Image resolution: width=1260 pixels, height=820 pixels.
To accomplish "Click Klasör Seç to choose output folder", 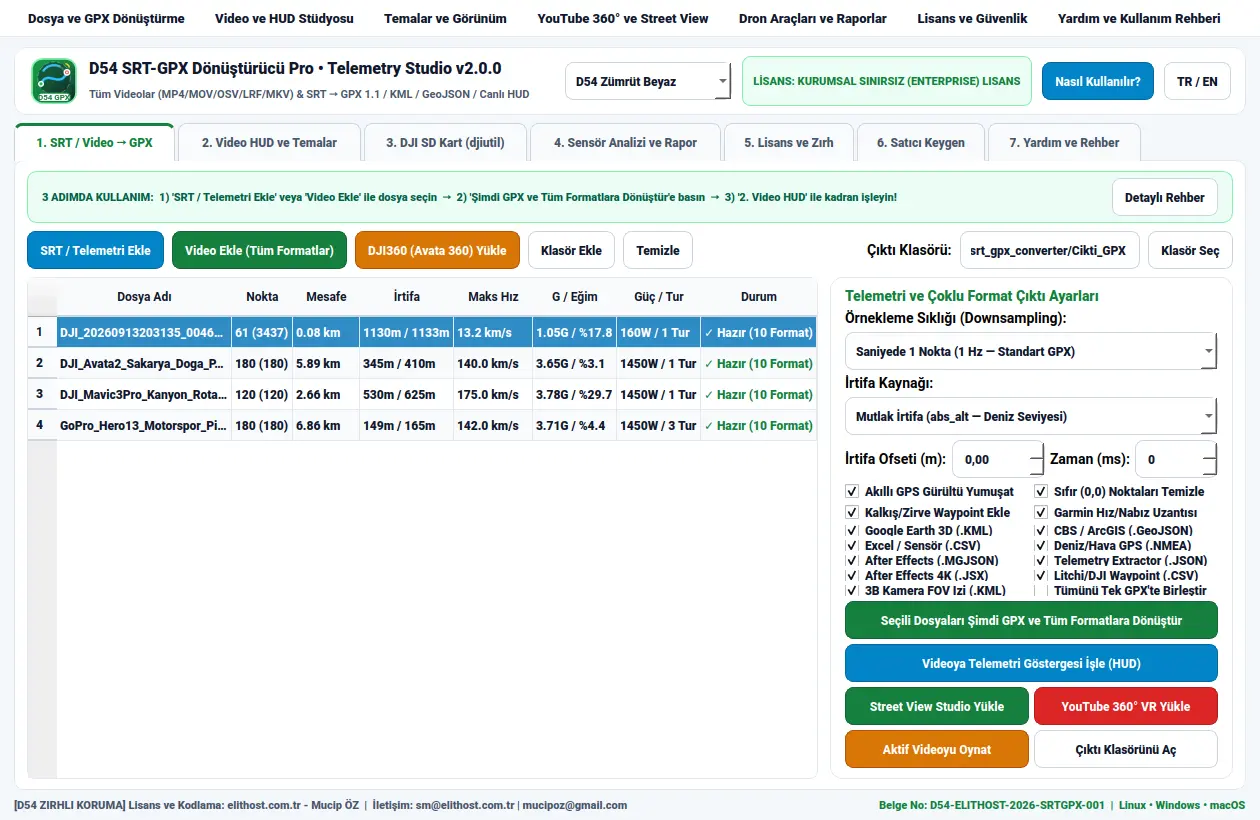I will click(x=1190, y=250).
